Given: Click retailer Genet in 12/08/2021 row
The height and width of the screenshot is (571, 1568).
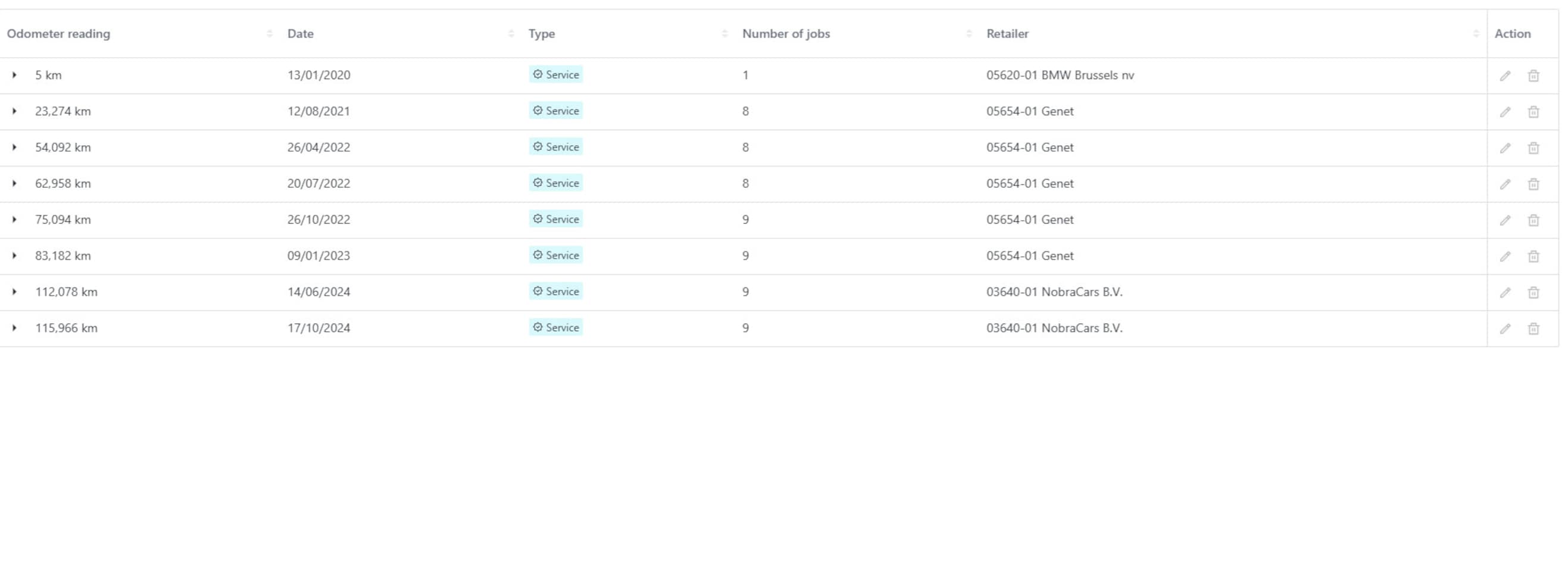Looking at the screenshot, I should [x=1030, y=111].
